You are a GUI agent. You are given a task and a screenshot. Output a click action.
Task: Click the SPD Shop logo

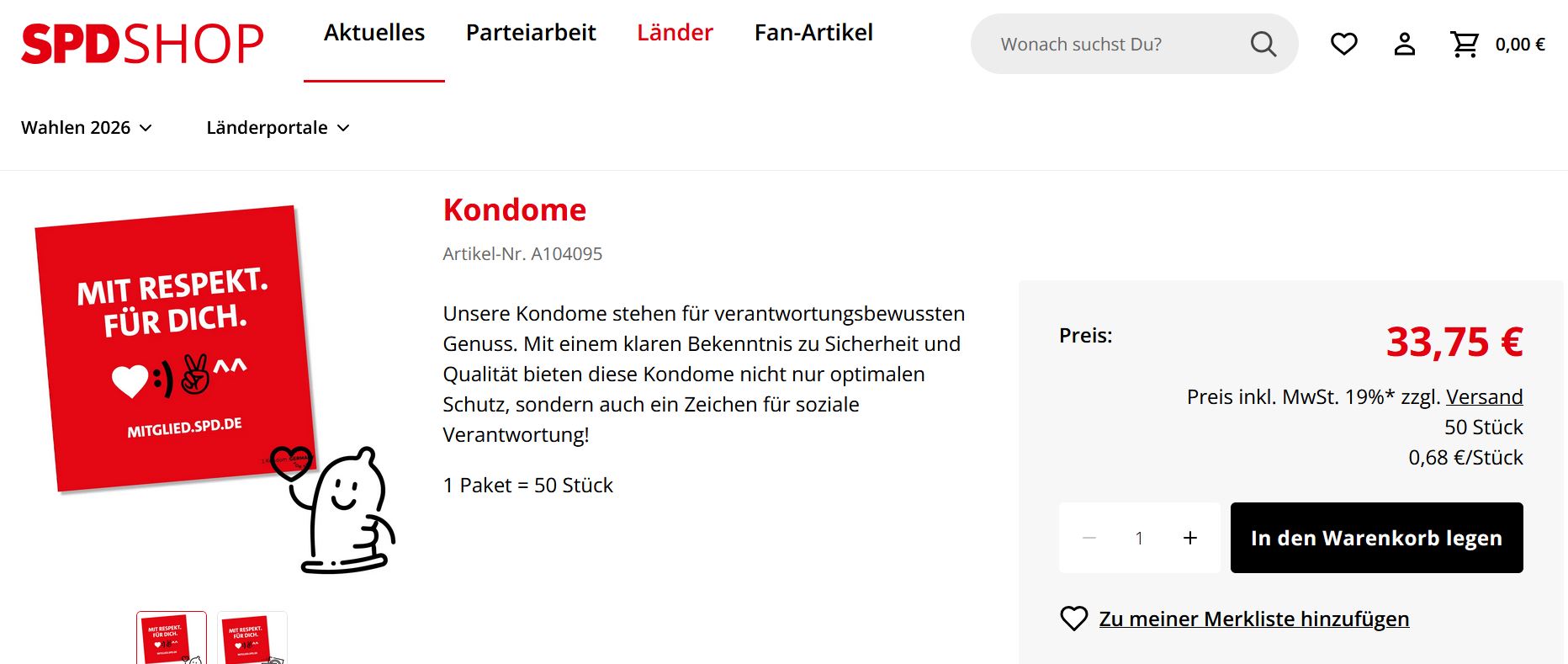coord(142,44)
